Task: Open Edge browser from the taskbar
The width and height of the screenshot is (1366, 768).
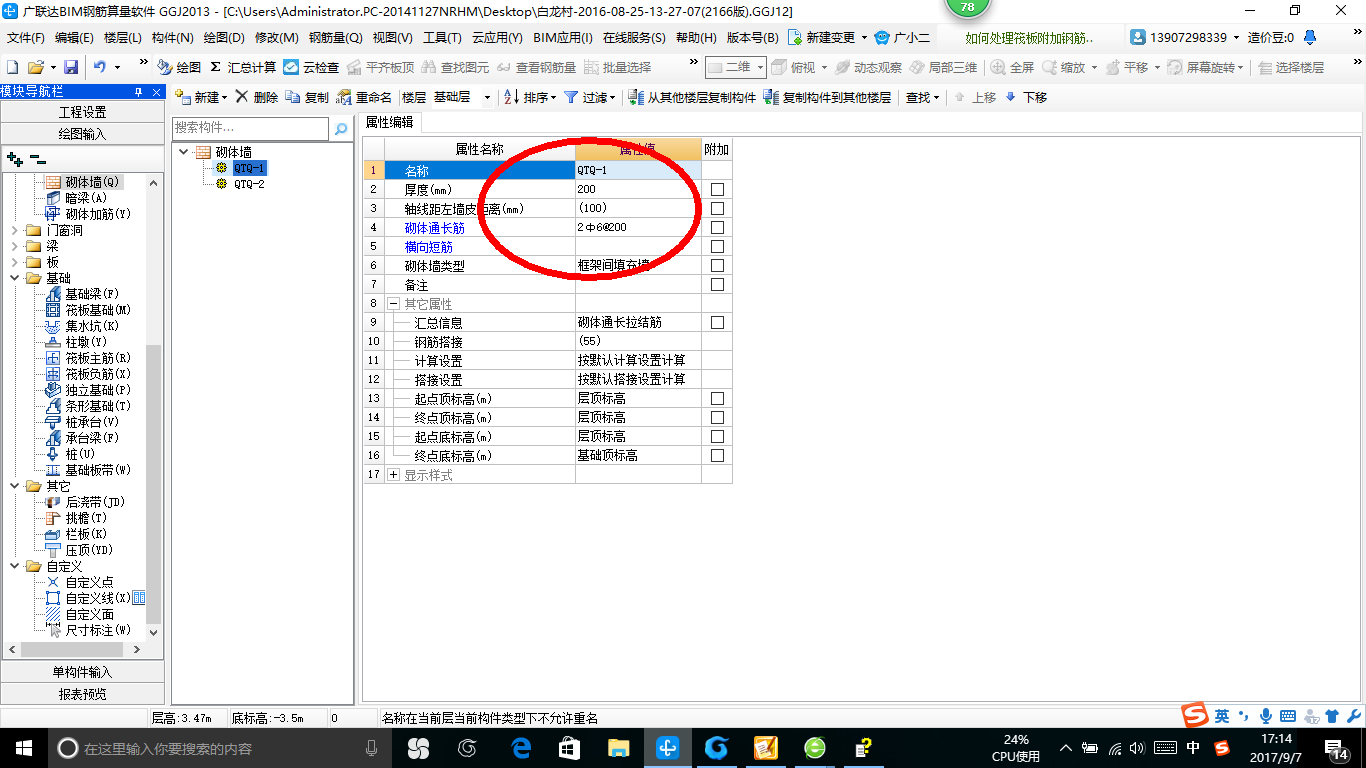Action: pos(521,748)
